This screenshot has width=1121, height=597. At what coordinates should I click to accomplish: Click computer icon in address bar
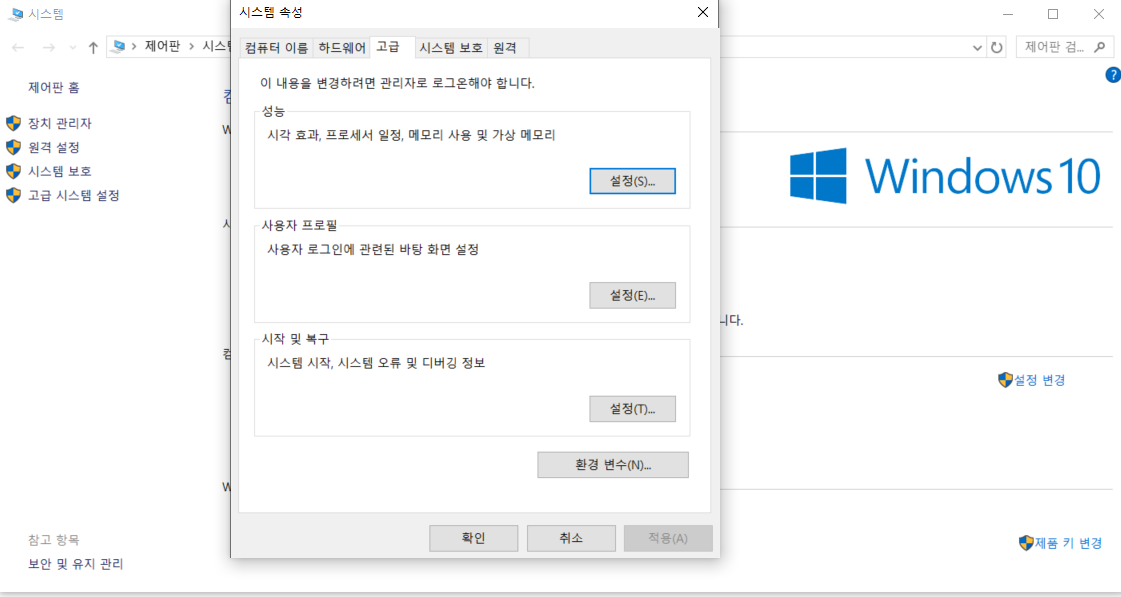point(119,46)
